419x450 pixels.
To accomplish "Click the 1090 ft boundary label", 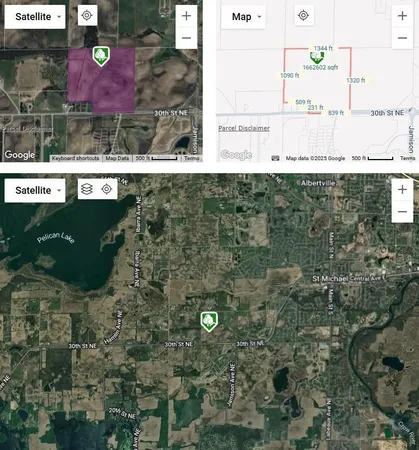I will [289, 76].
